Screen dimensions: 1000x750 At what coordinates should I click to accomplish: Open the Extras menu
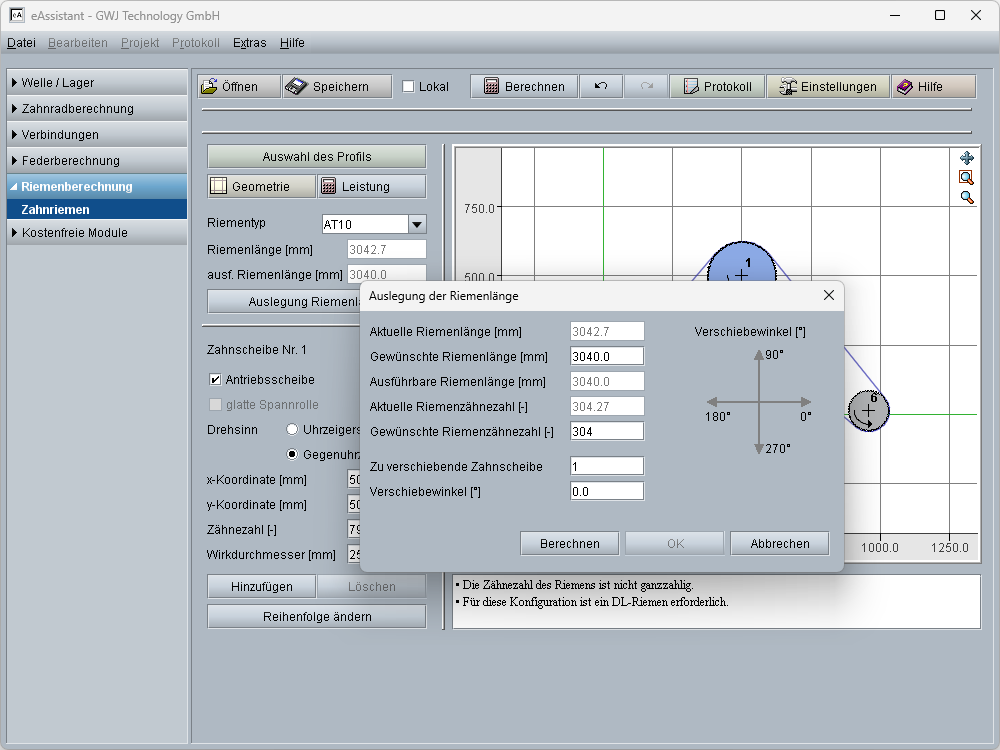tap(249, 43)
